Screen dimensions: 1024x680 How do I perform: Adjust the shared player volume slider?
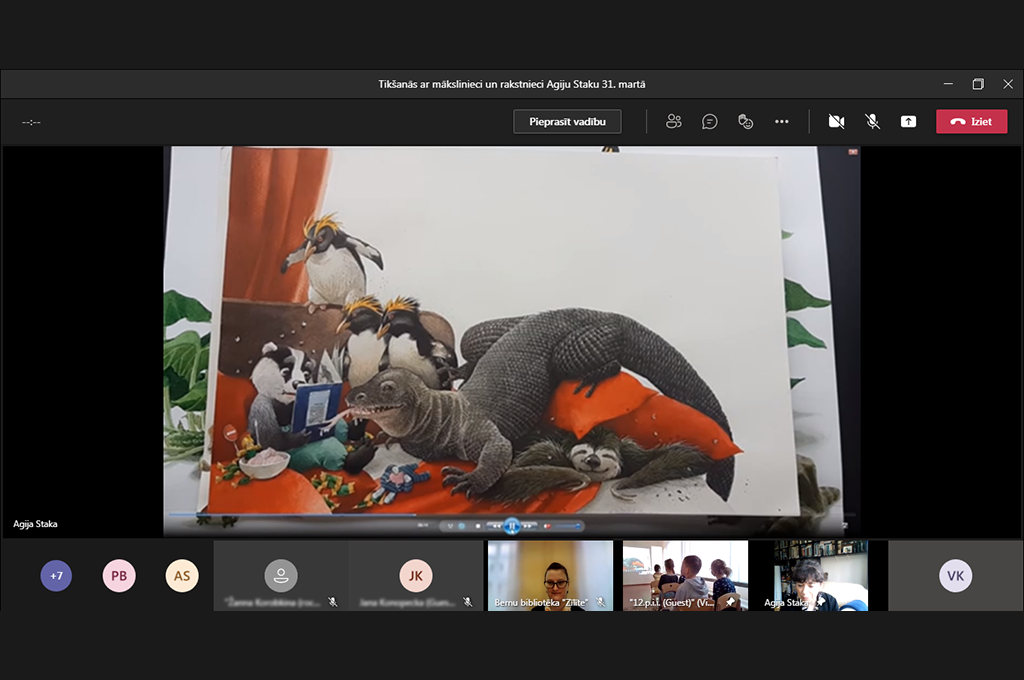tap(568, 526)
